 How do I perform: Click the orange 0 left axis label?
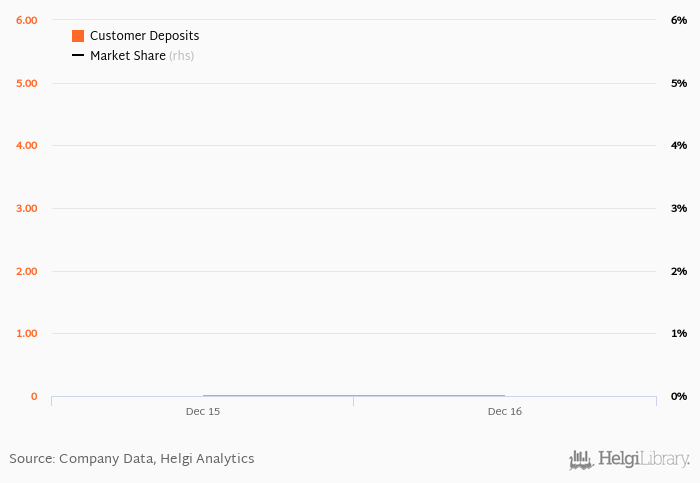point(34,396)
